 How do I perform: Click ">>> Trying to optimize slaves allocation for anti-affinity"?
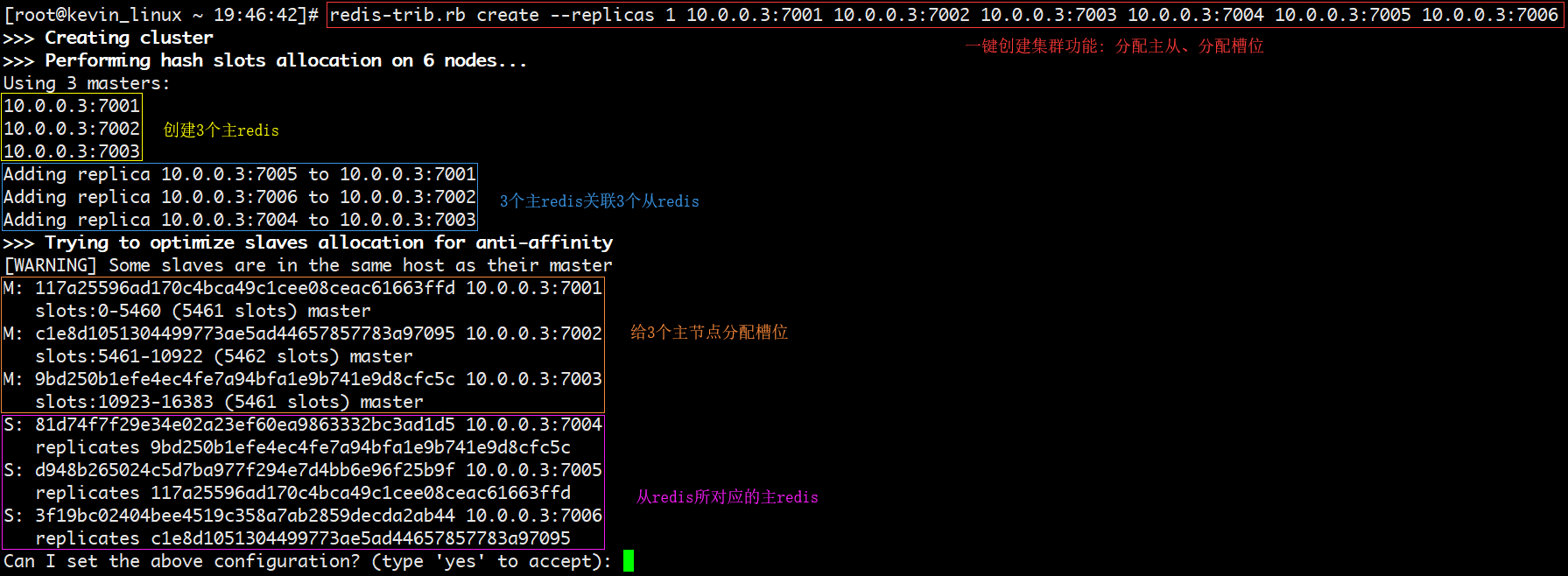click(x=308, y=242)
